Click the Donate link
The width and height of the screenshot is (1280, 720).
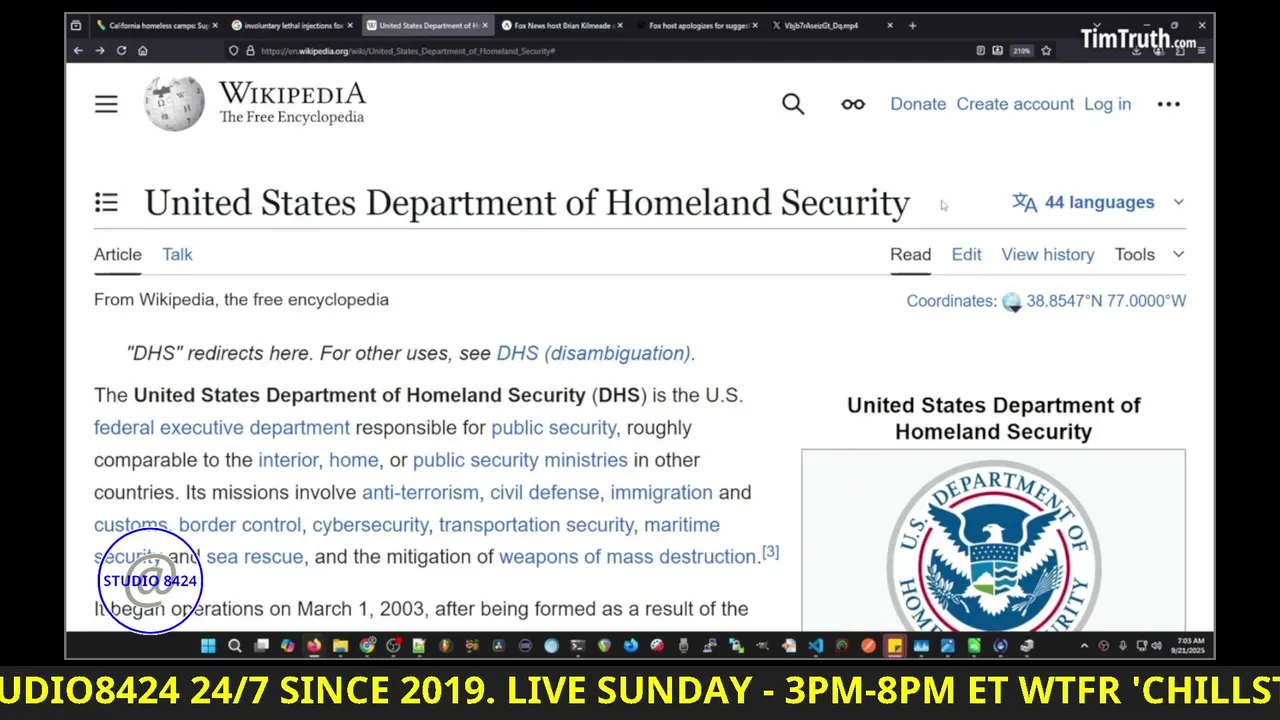pos(918,104)
